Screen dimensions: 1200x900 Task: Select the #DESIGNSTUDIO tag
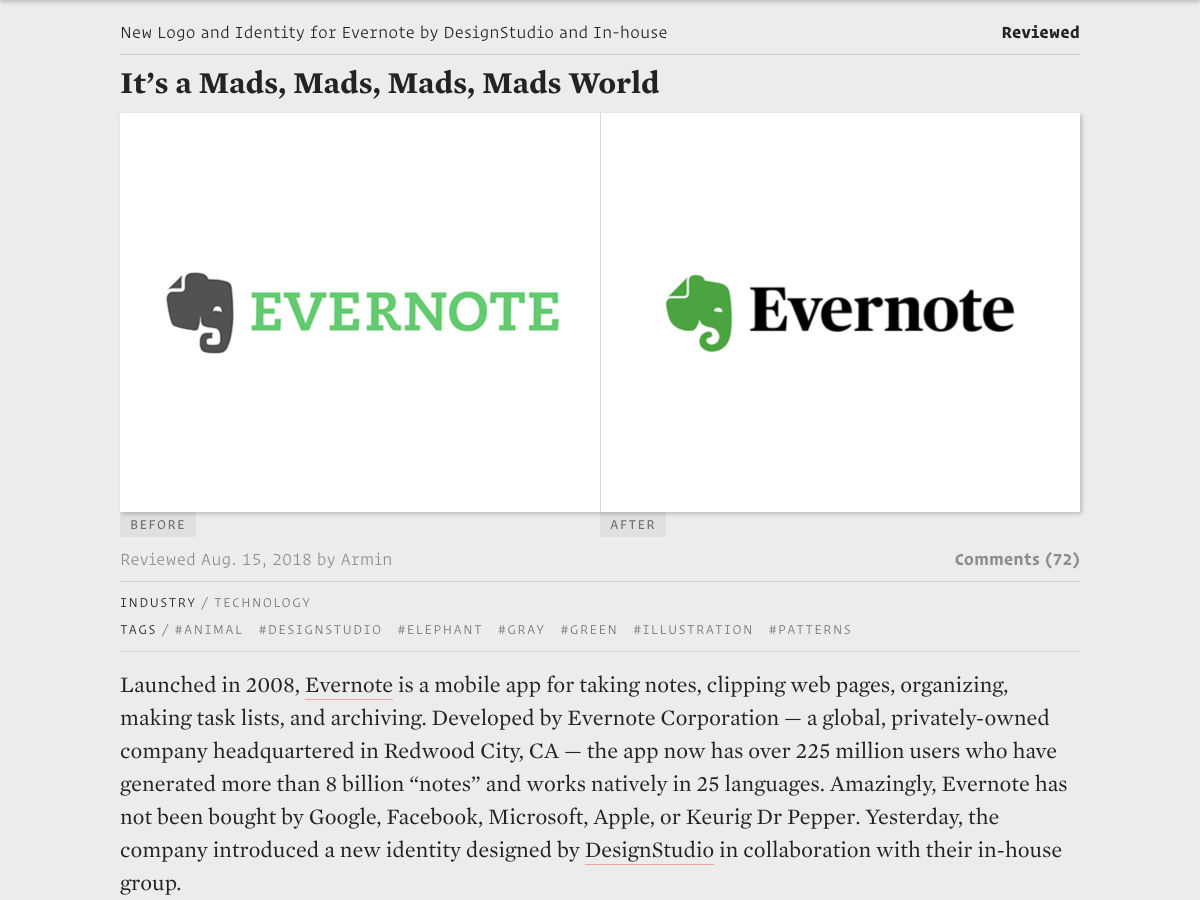coord(320,630)
